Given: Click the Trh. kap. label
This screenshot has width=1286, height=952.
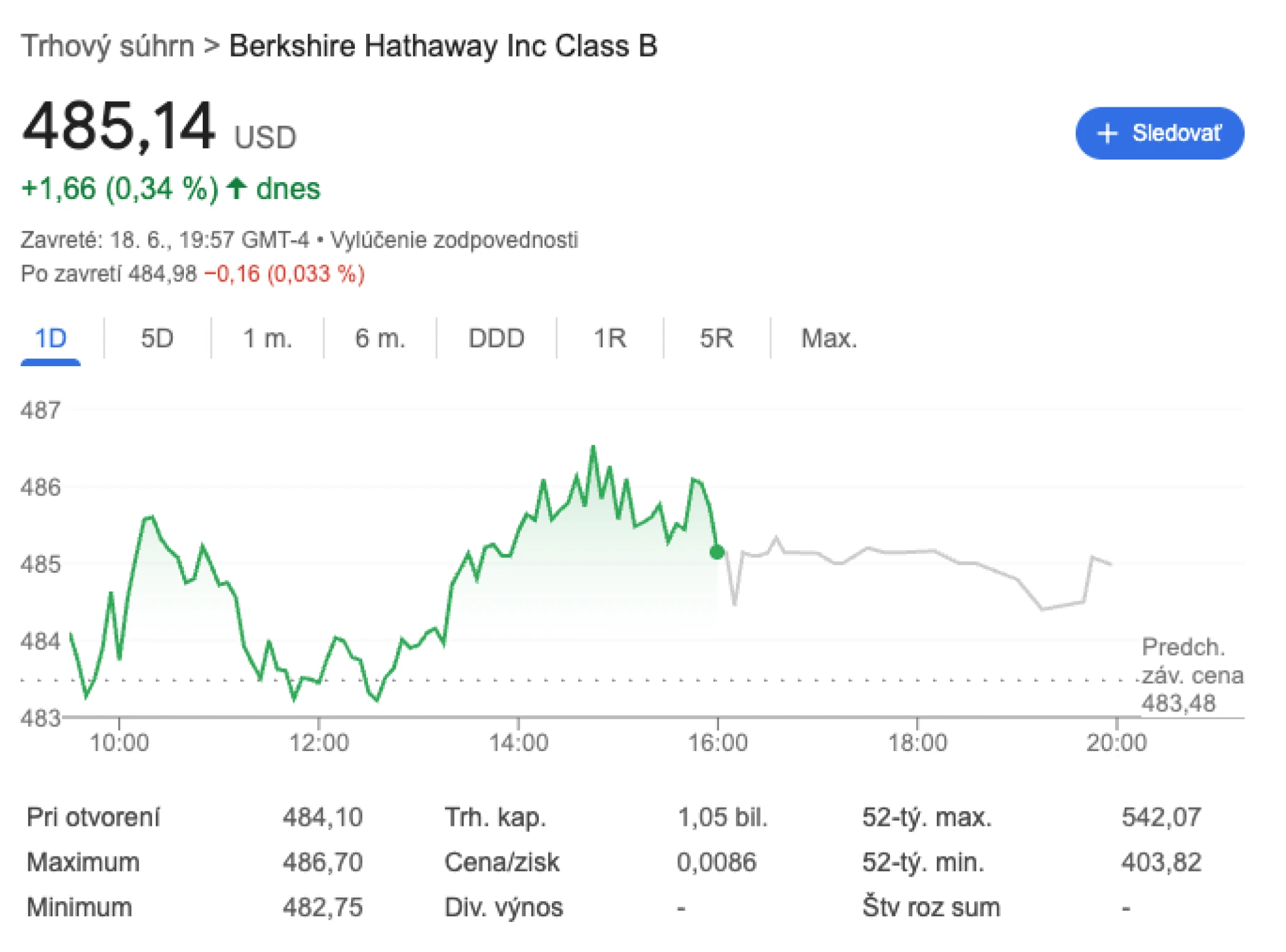Looking at the screenshot, I should coord(495,818).
